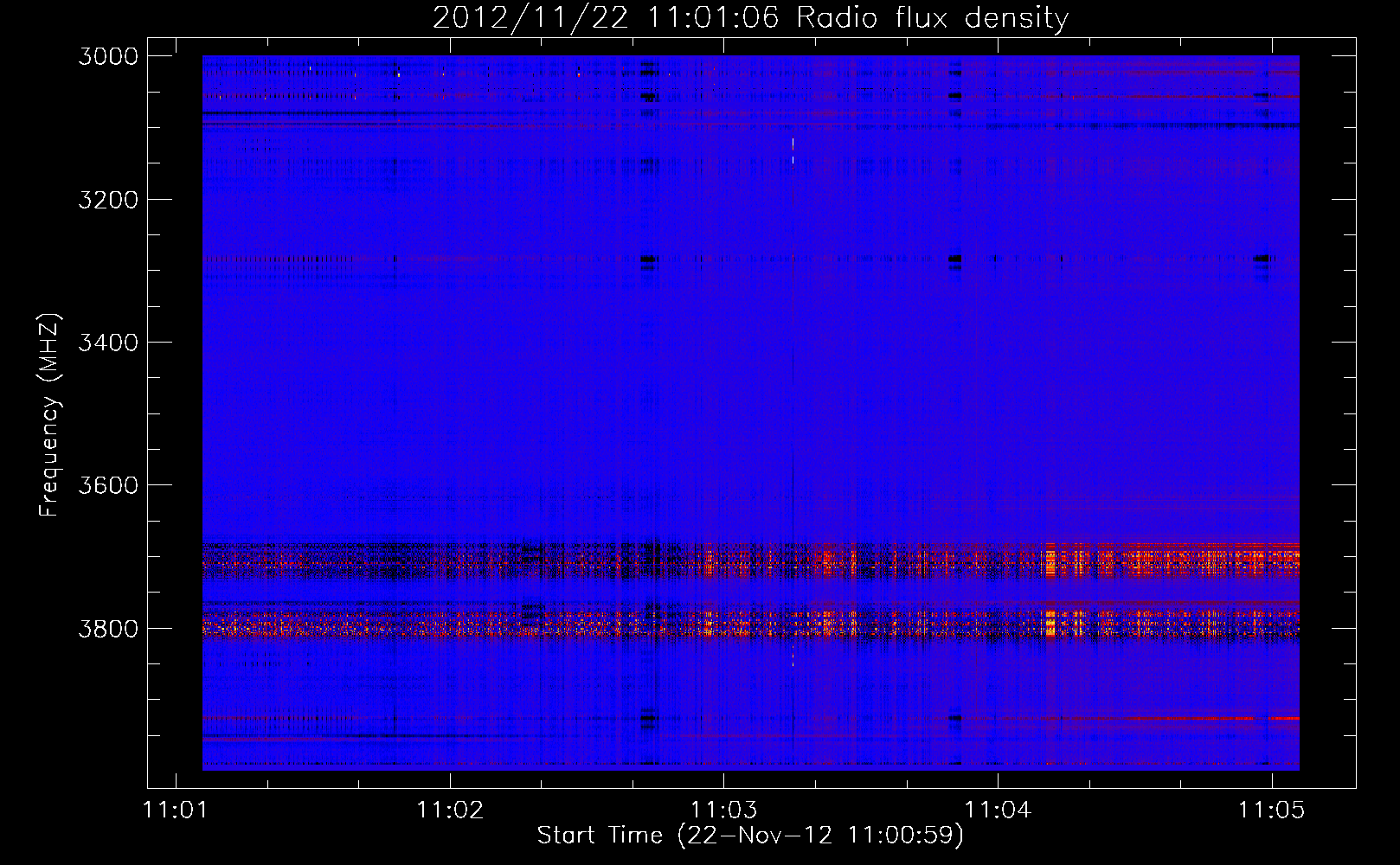Select the 3200 frequency tick label
1400x865 pixels.
(108, 200)
